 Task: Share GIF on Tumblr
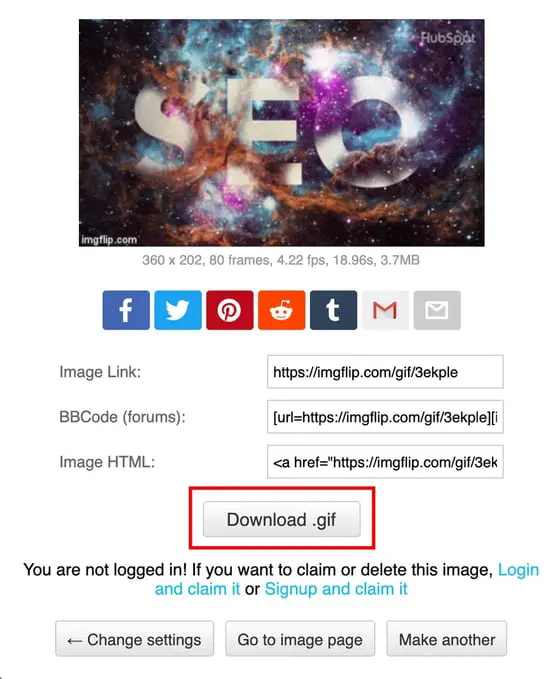click(333, 310)
